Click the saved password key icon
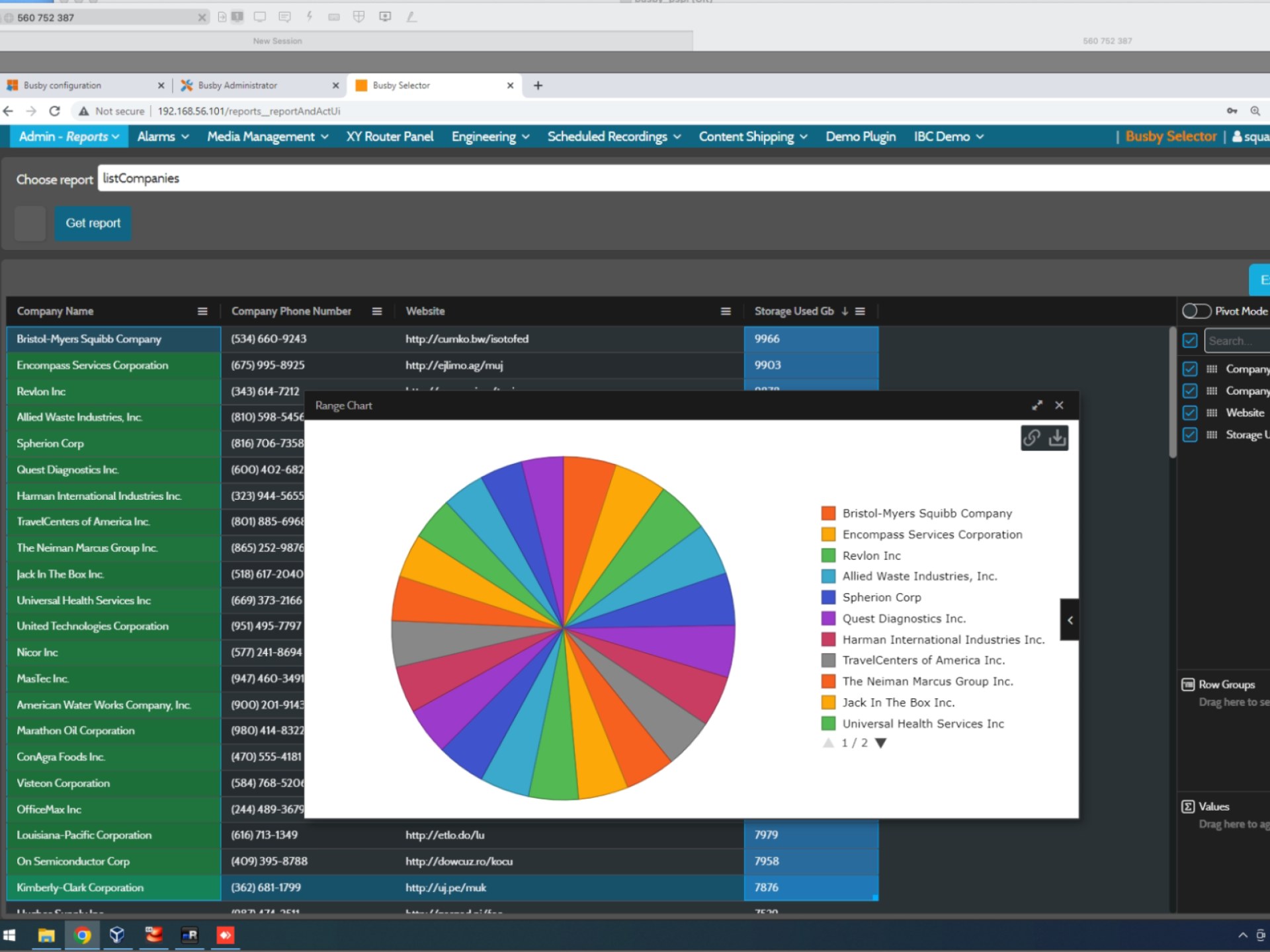The height and width of the screenshot is (952, 1270). 1232,111
